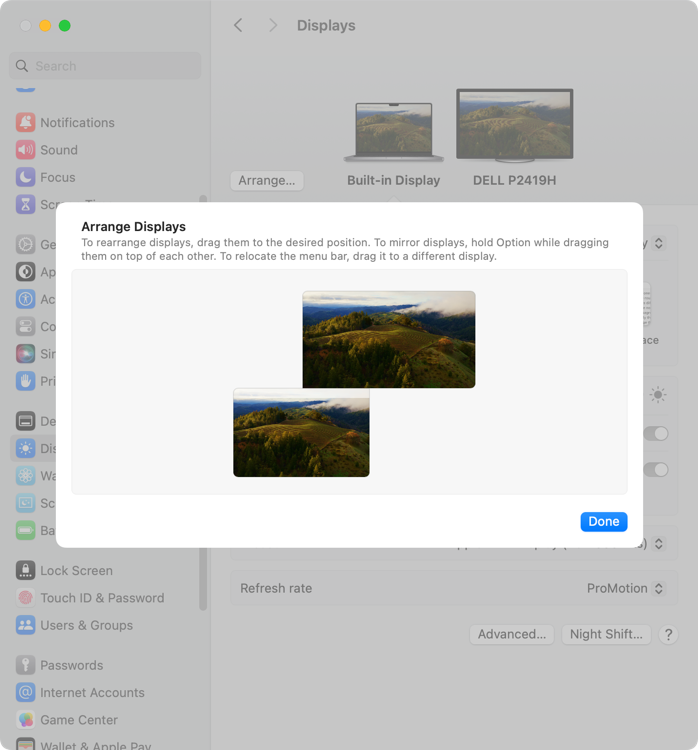Select Lock Screen icon
The height and width of the screenshot is (750, 698).
point(25,570)
